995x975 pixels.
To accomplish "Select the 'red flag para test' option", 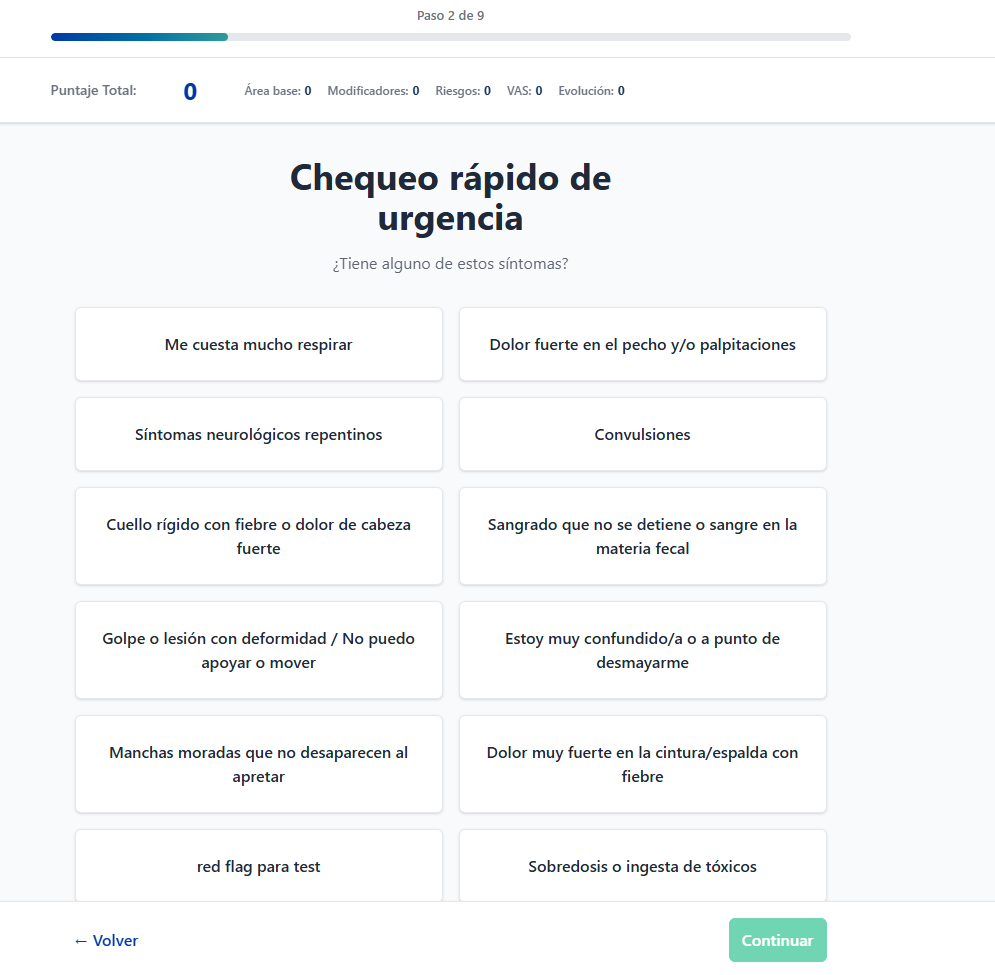I will [x=258, y=866].
